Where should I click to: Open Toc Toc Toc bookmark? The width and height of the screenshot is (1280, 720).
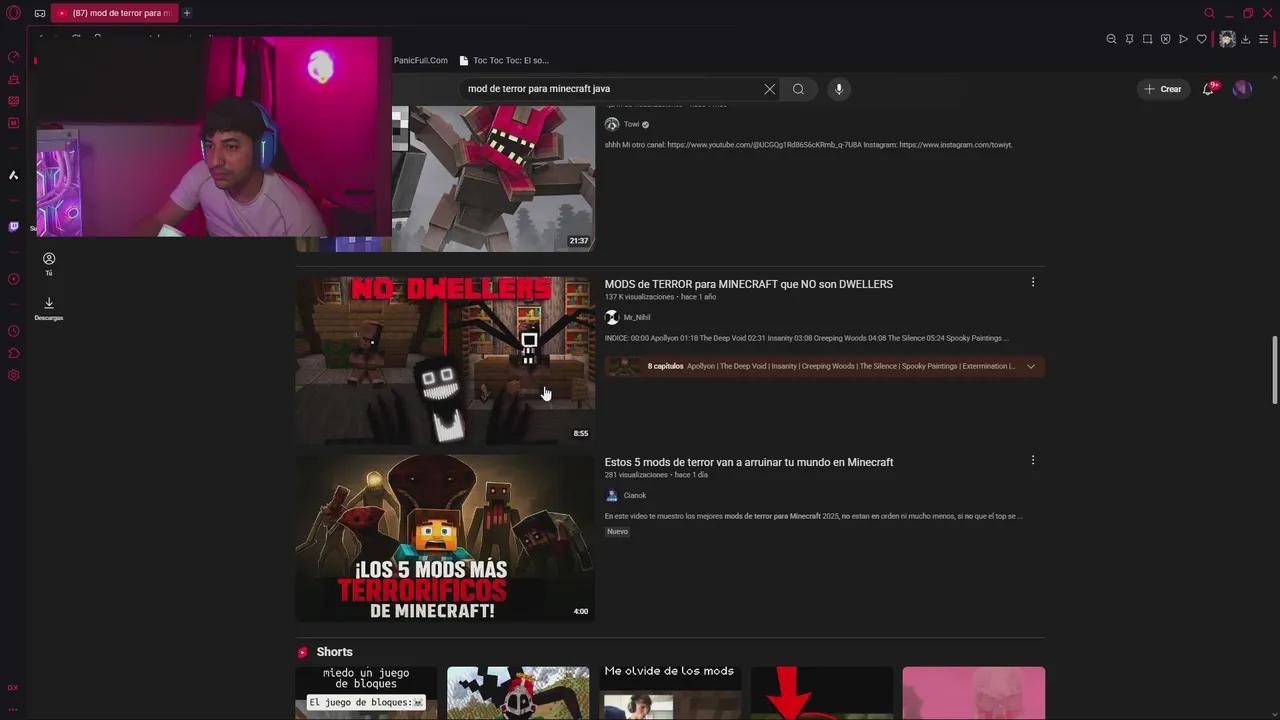point(505,60)
